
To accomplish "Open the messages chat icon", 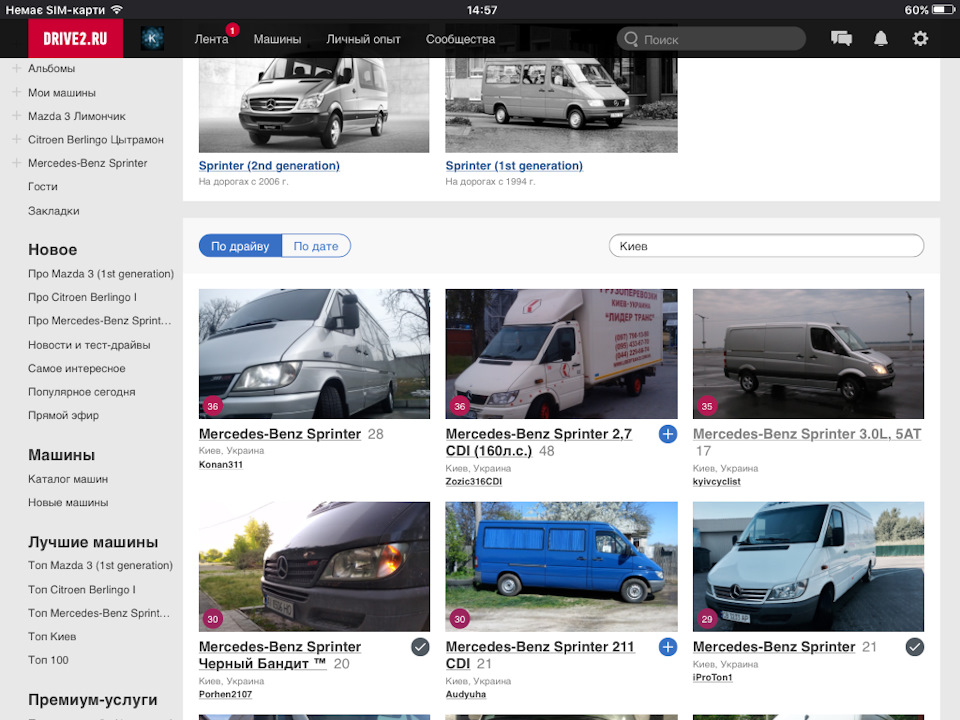I will (841, 39).
